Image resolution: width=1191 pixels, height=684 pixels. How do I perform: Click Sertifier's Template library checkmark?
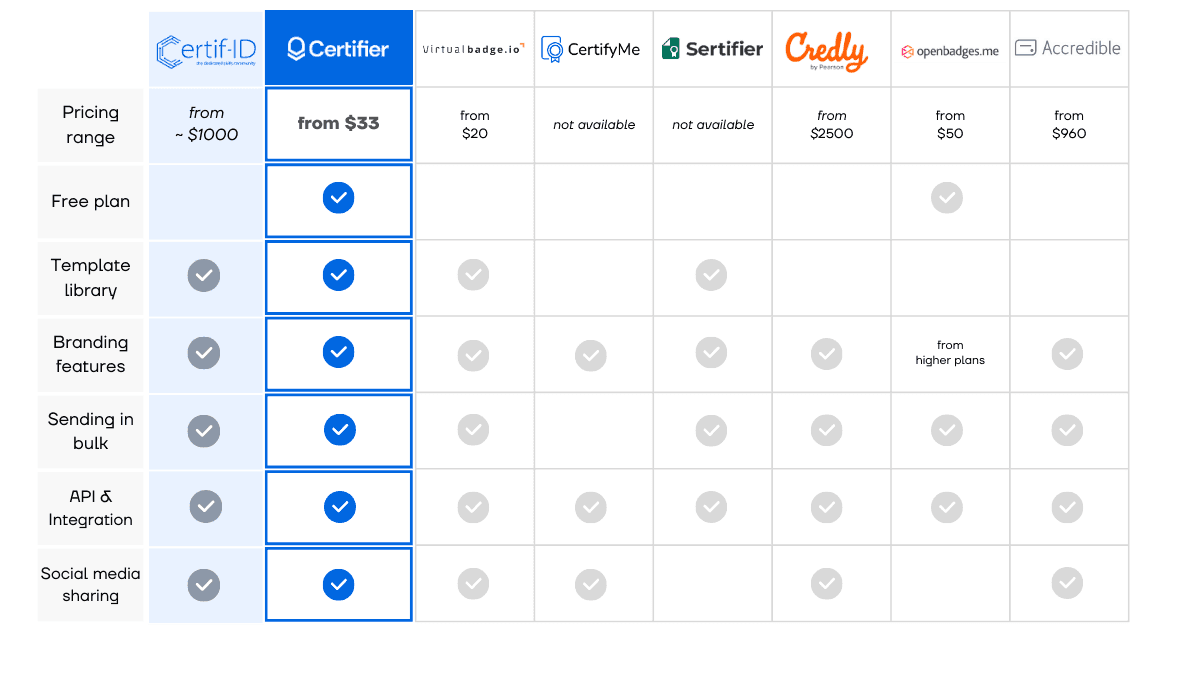tap(712, 275)
